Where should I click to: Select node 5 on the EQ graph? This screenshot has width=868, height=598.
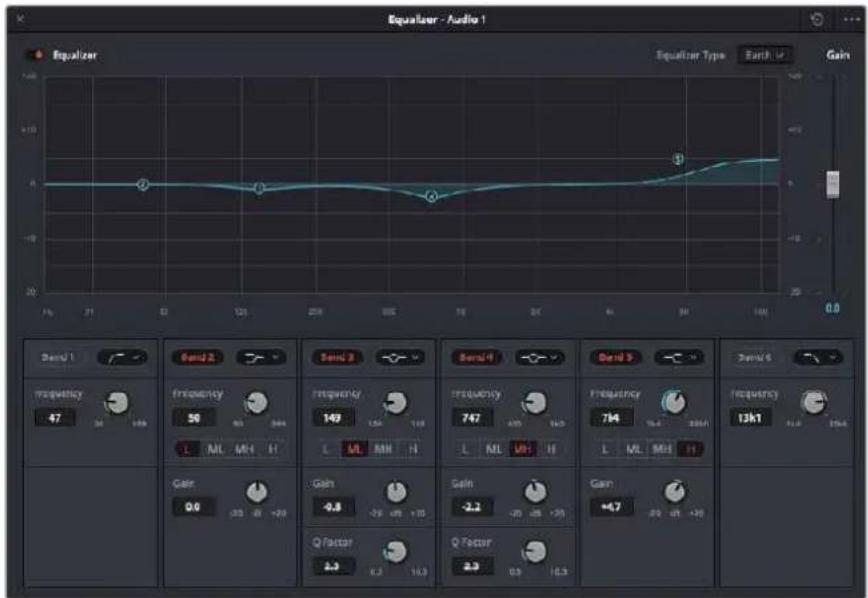pyautogui.click(x=678, y=159)
